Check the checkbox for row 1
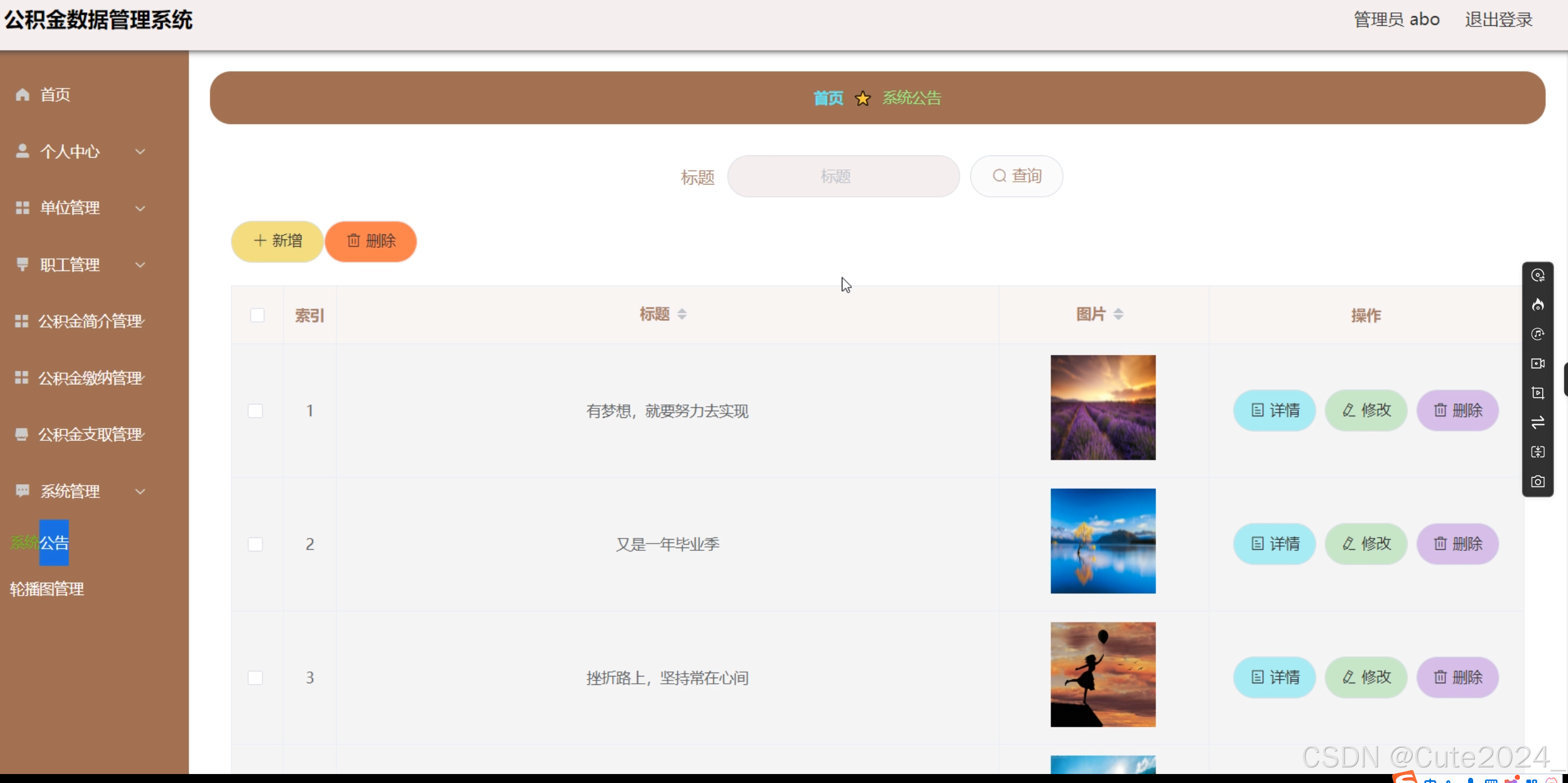This screenshot has height=783, width=1568. 255,411
